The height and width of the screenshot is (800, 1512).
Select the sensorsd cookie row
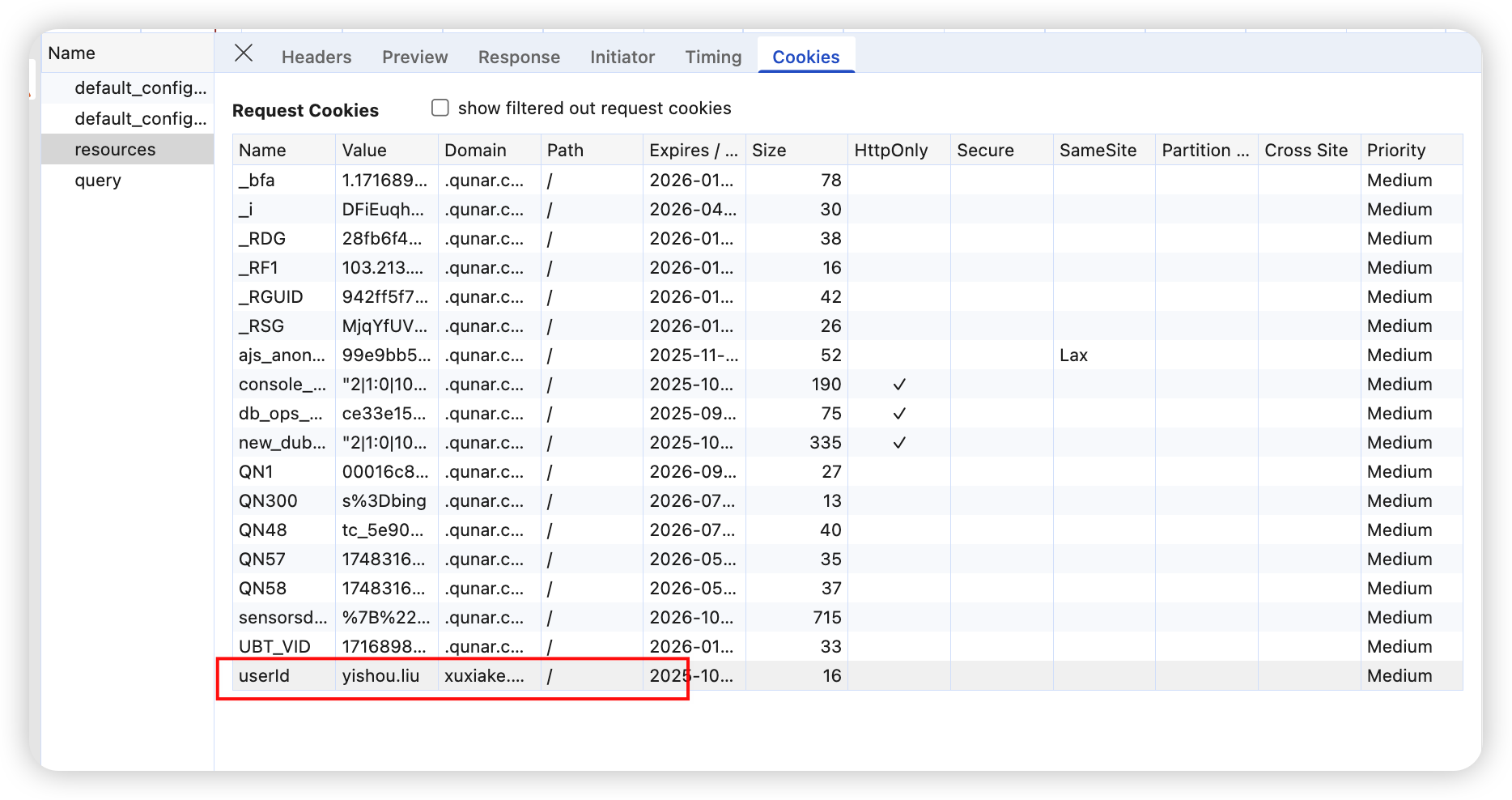tap(282, 618)
